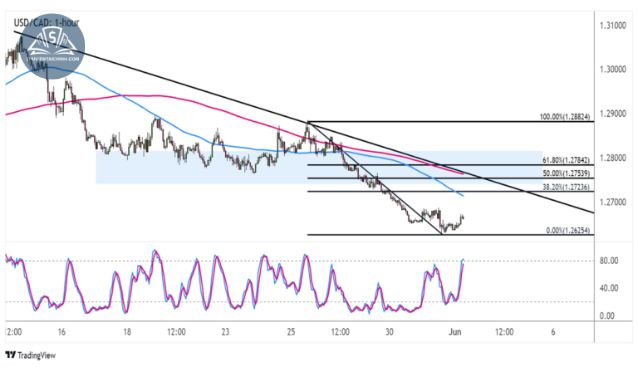Click the 100.00% (1.28824) Fibonacci label
This screenshot has width=638, height=375.
564,117
